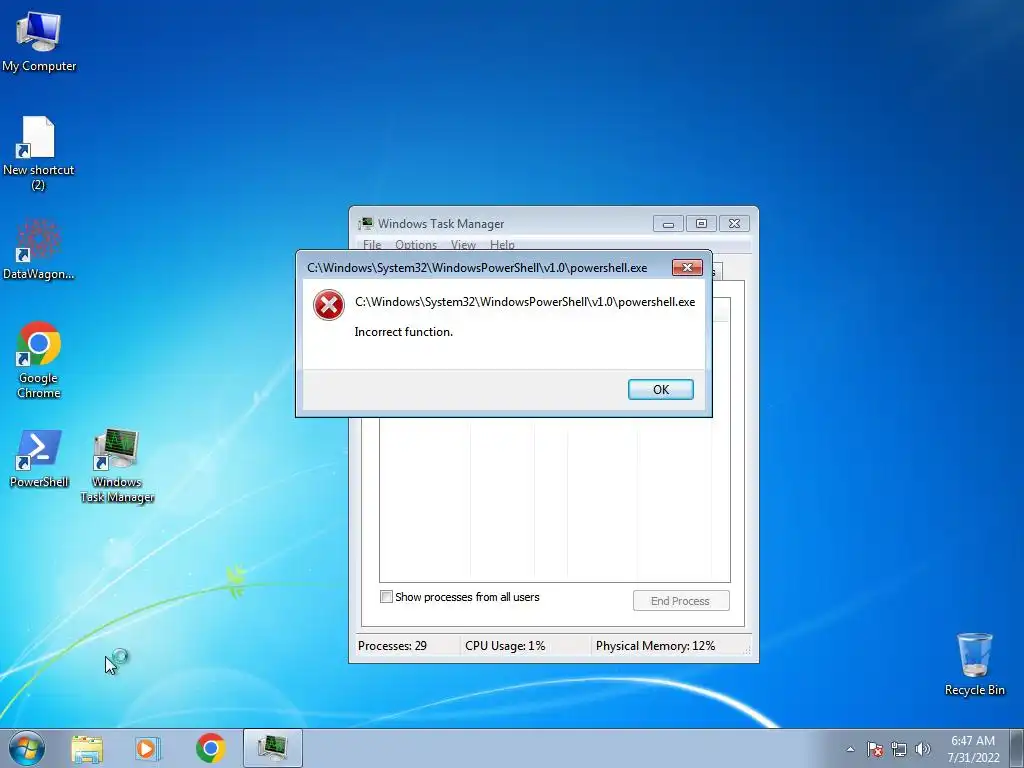Open the File menu in Task Manager

[372, 245]
